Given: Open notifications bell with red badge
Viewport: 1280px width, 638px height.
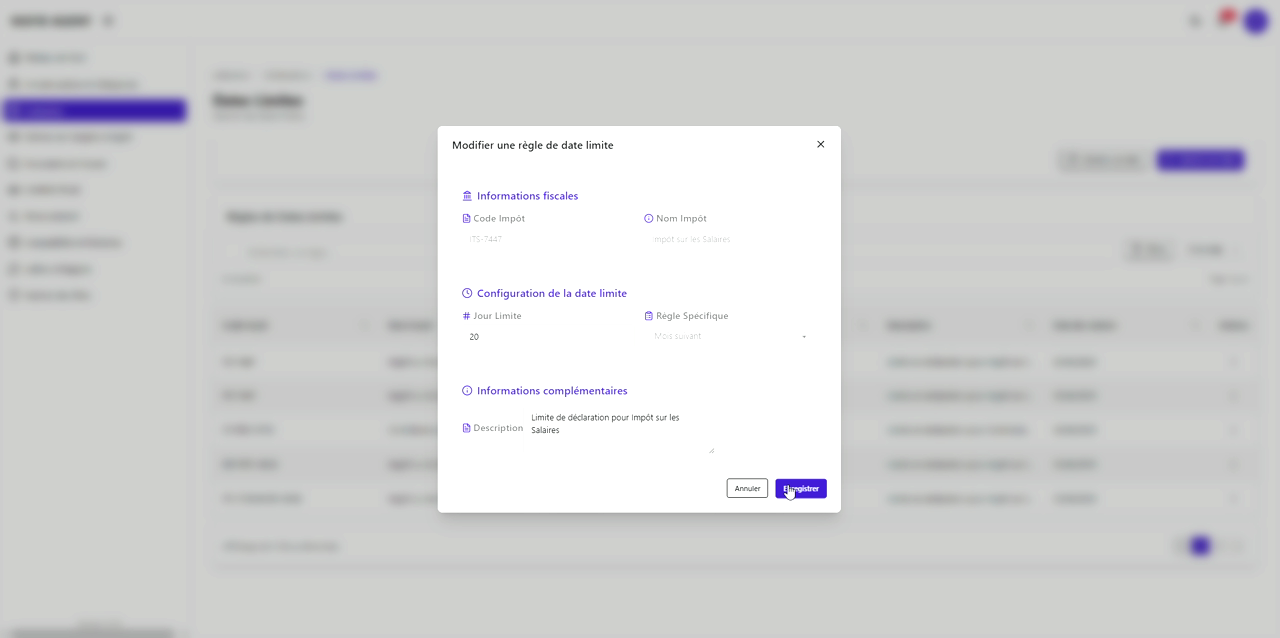Looking at the screenshot, I should tap(1223, 21).
